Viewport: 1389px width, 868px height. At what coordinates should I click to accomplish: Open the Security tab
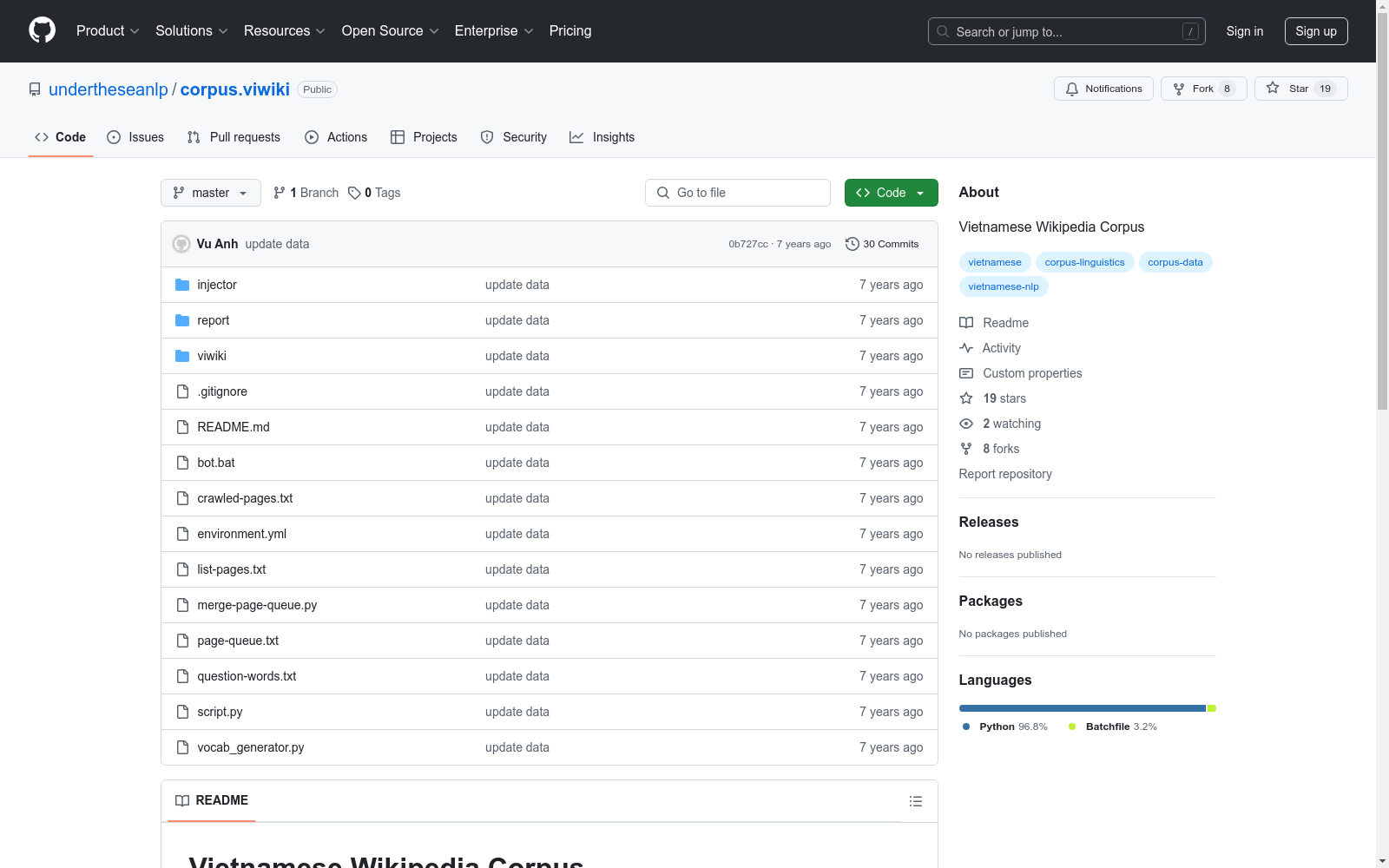tap(514, 137)
